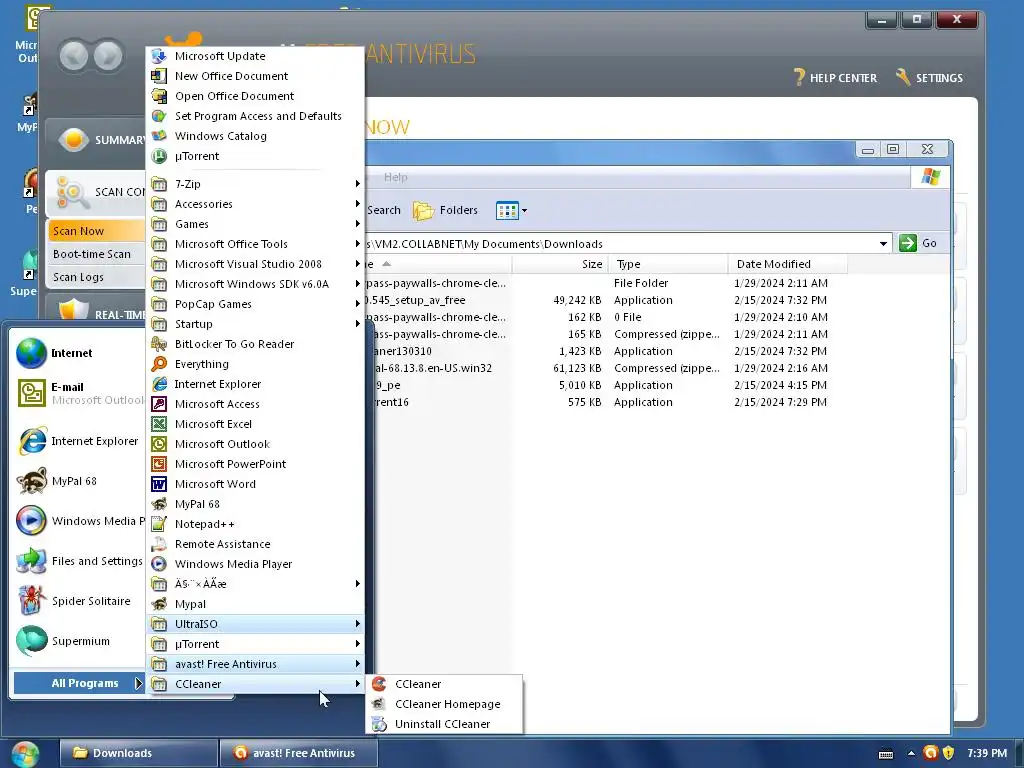Launch Notepad++
The width and height of the screenshot is (1024, 768).
[255, 524]
